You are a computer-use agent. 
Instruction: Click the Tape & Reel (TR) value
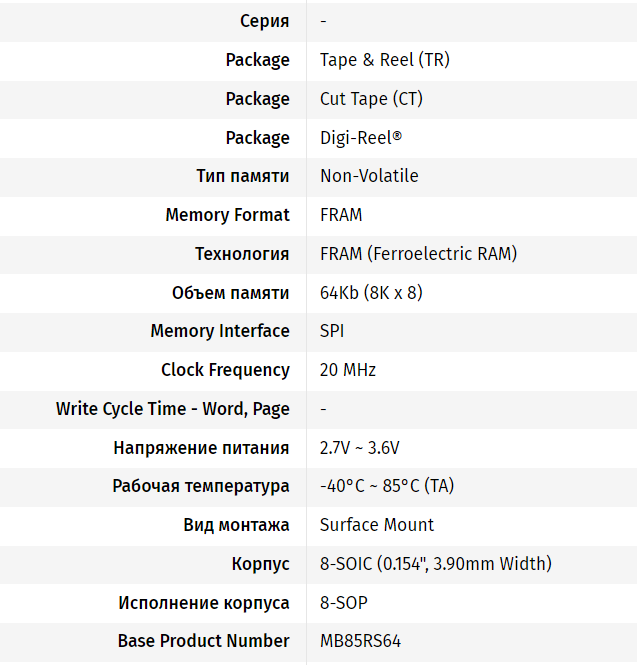(385, 60)
